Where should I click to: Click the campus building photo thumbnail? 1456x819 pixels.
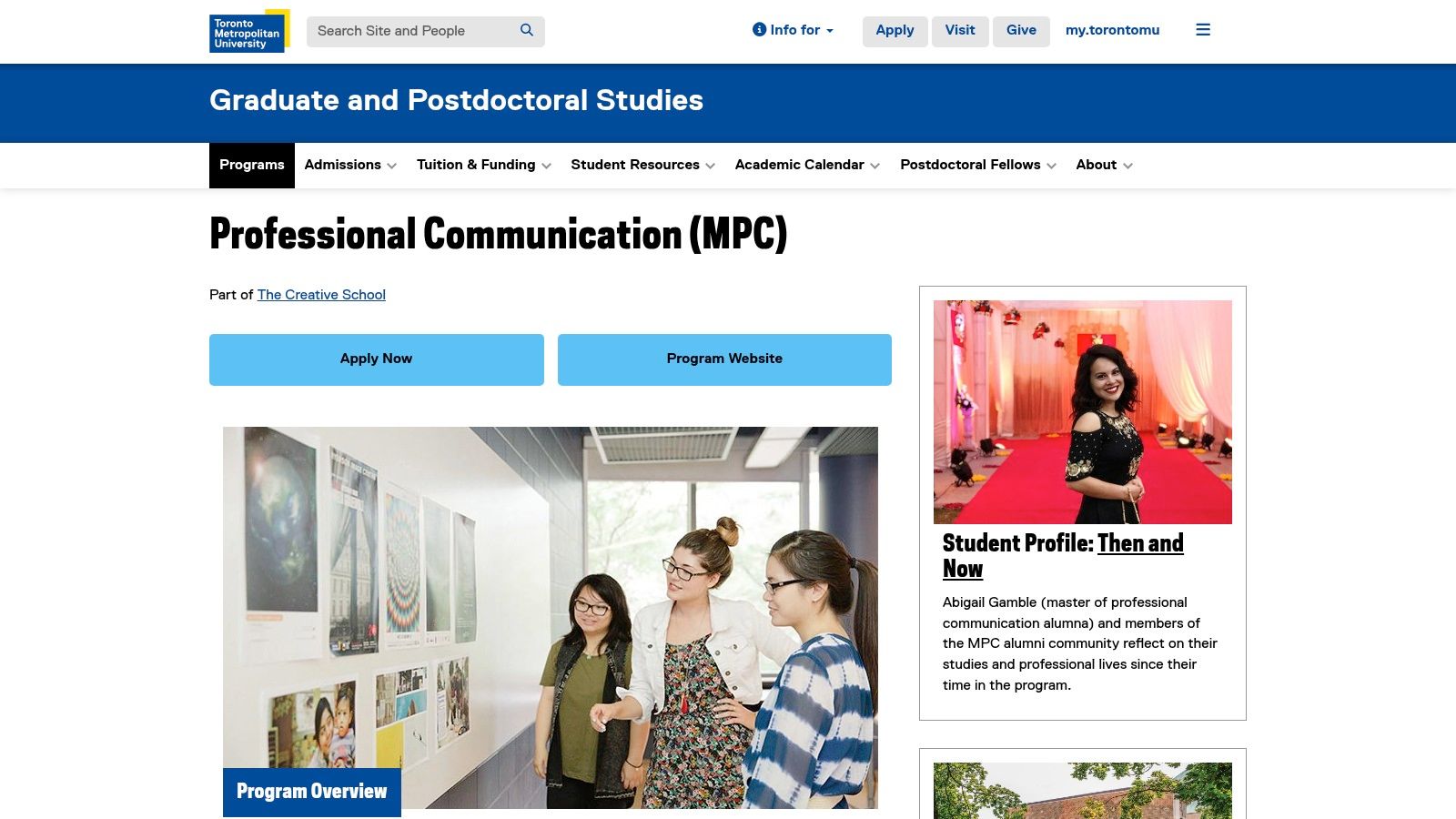(1083, 791)
